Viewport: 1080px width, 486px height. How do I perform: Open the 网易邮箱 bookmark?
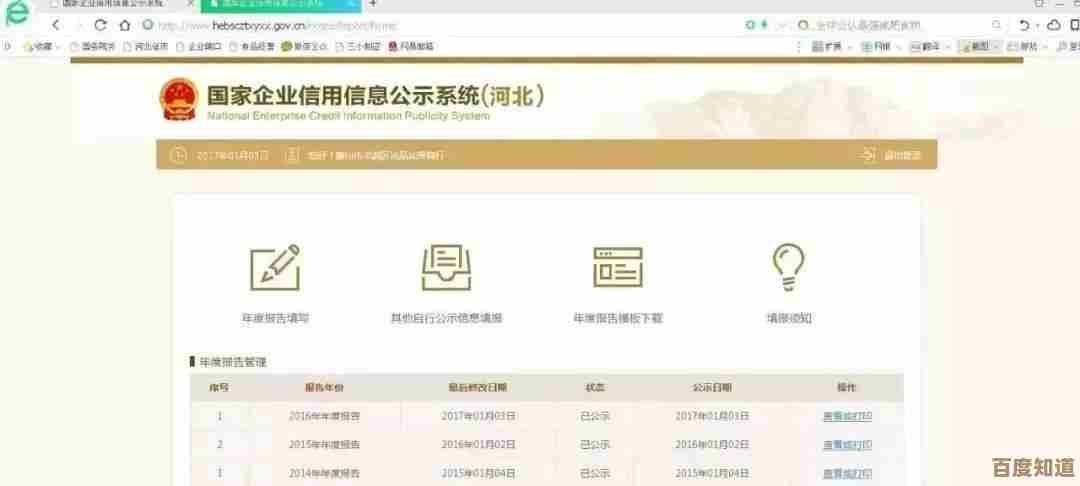point(411,47)
